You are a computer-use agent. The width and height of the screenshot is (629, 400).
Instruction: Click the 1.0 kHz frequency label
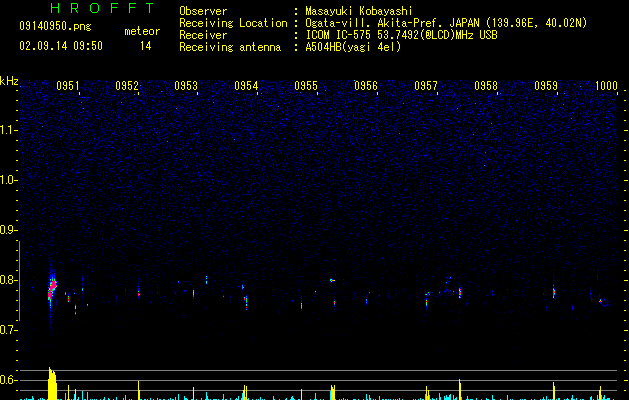coord(9,180)
